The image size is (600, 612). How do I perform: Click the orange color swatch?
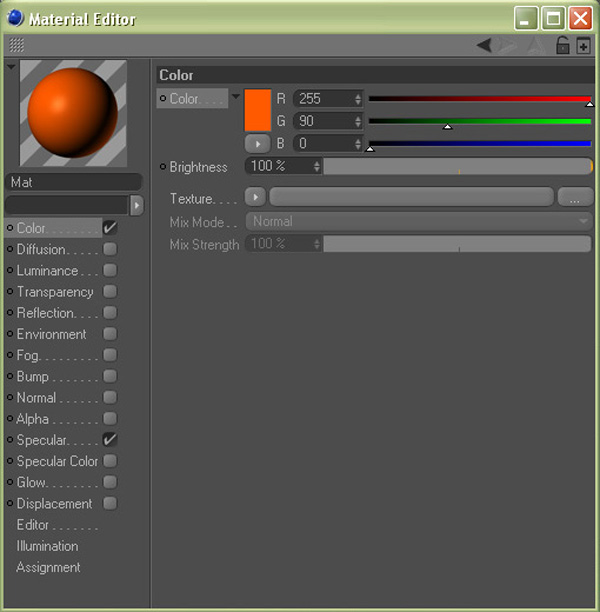258,109
